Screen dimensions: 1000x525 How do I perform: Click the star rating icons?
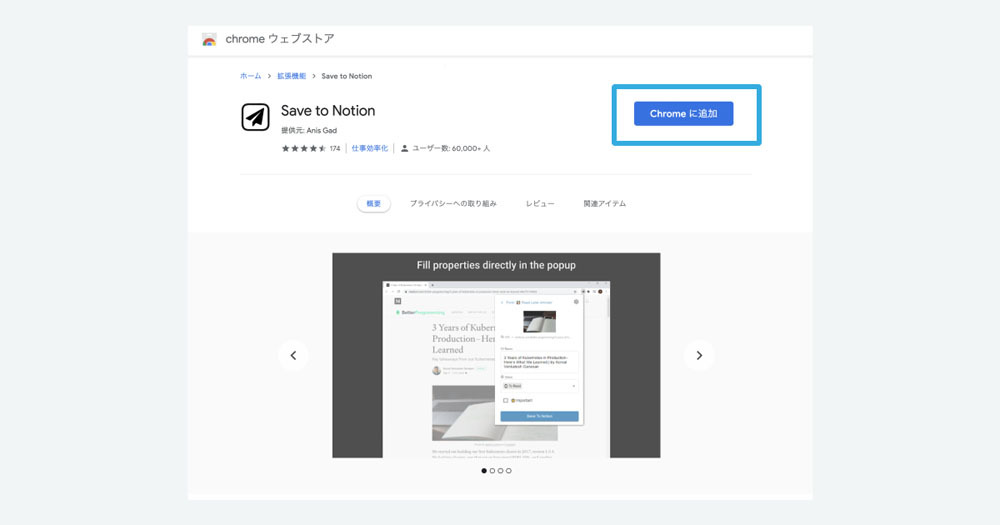(x=304, y=149)
